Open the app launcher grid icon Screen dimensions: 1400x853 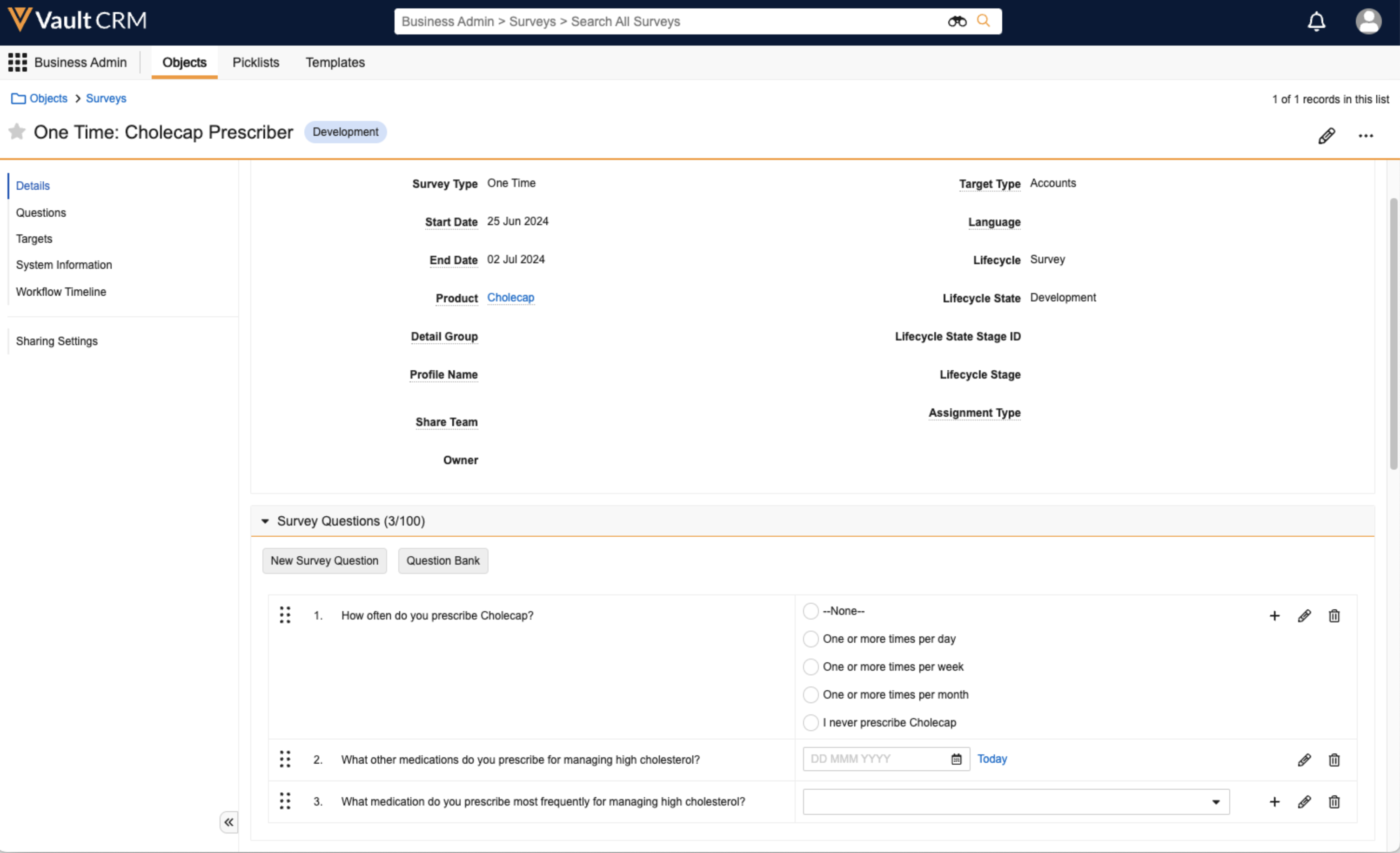coord(17,62)
